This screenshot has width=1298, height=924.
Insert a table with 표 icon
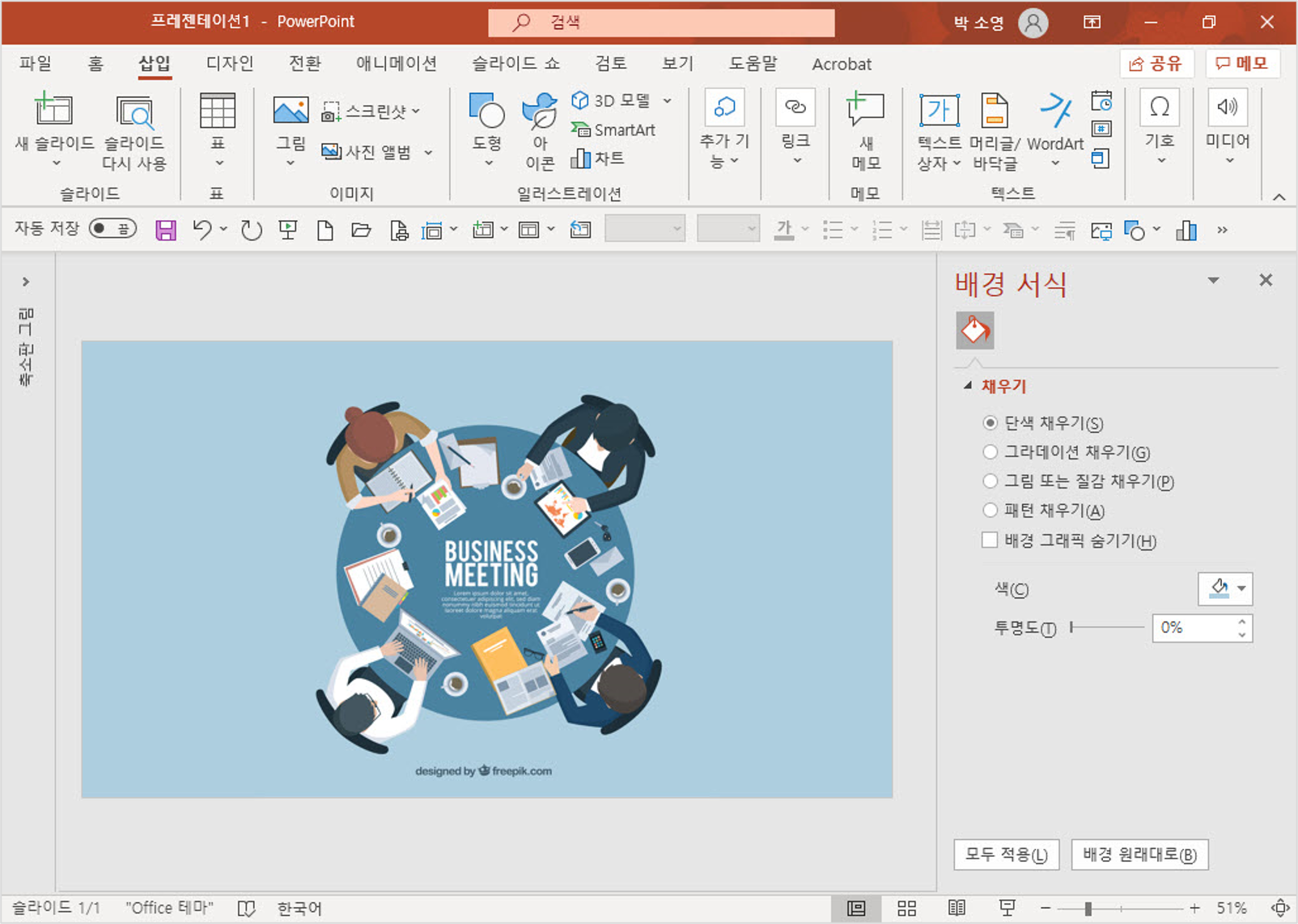pos(218,112)
